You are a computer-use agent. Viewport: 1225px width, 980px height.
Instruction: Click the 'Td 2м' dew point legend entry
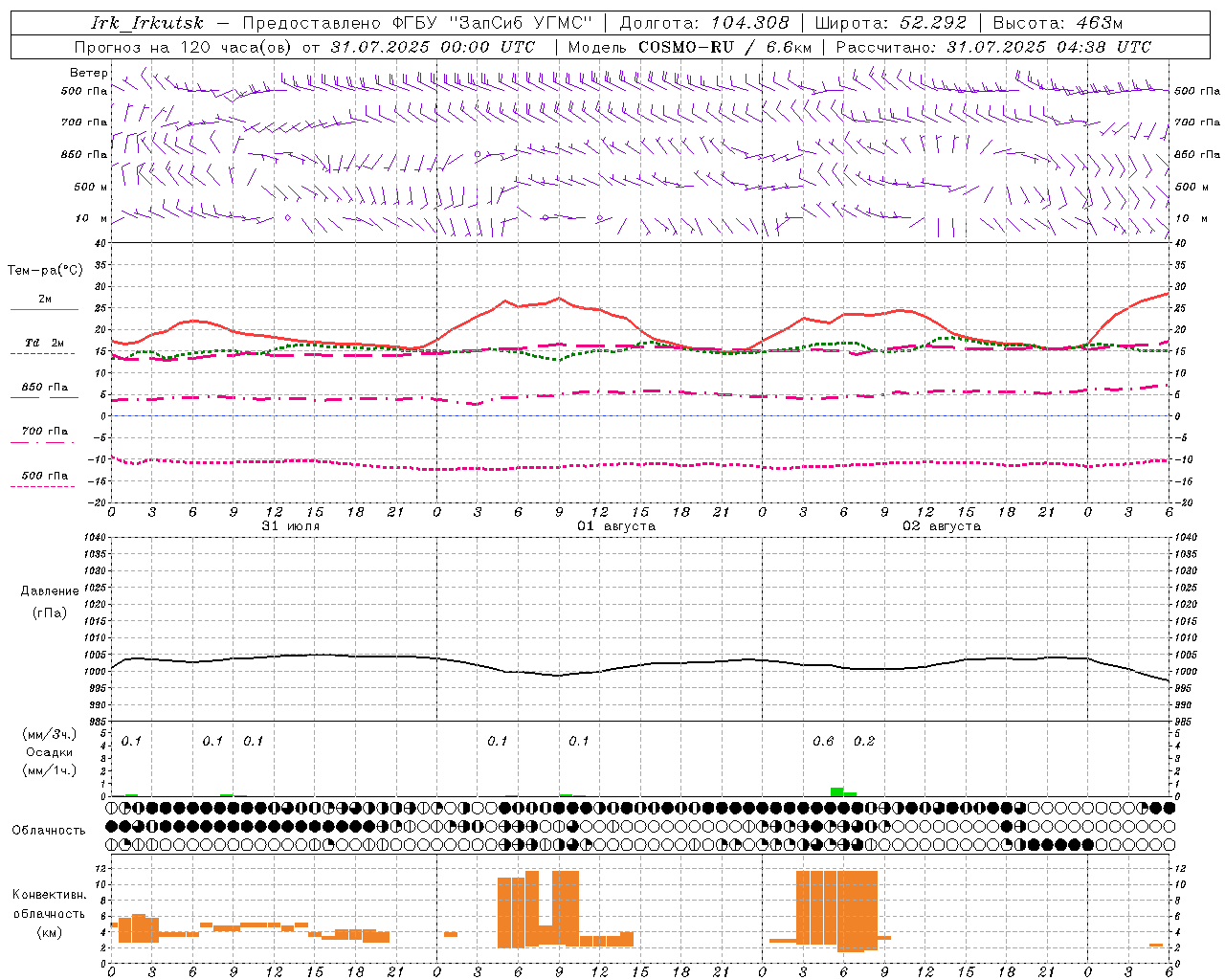pyautogui.click(x=44, y=343)
